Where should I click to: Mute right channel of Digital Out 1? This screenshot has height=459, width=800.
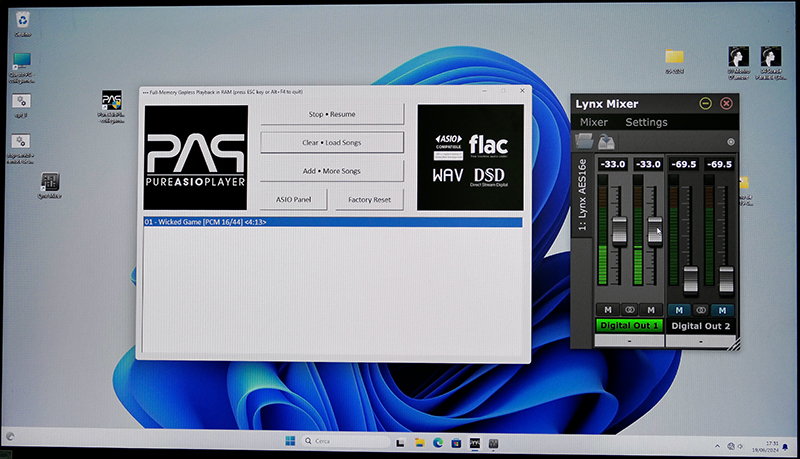tap(651, 310)
